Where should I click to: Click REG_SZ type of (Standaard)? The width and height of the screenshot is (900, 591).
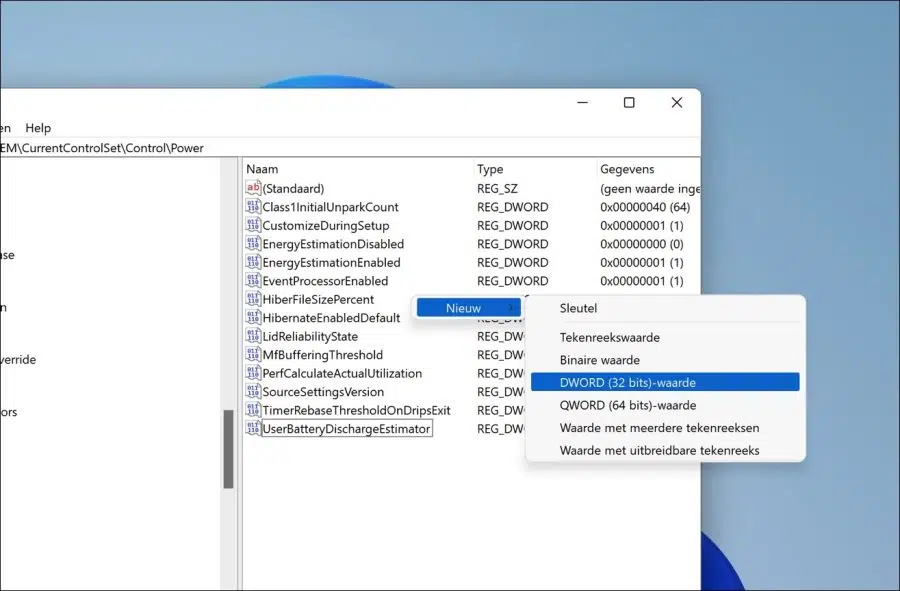coord(497,188)
